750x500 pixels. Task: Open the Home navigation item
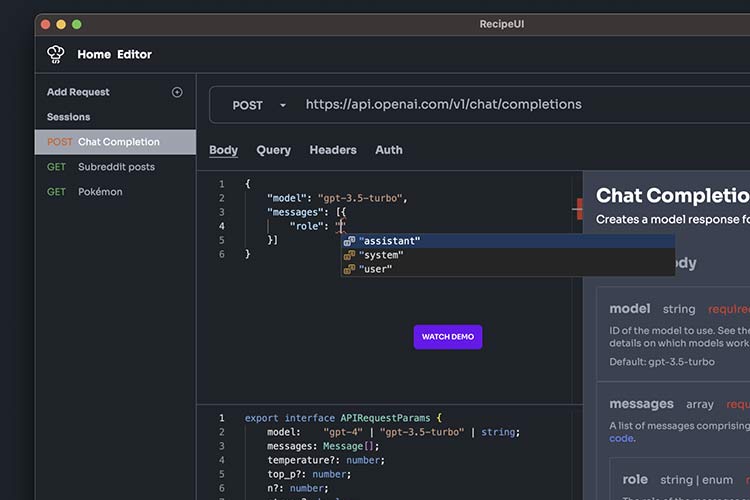pyautogui.click(x=94, y=54)
